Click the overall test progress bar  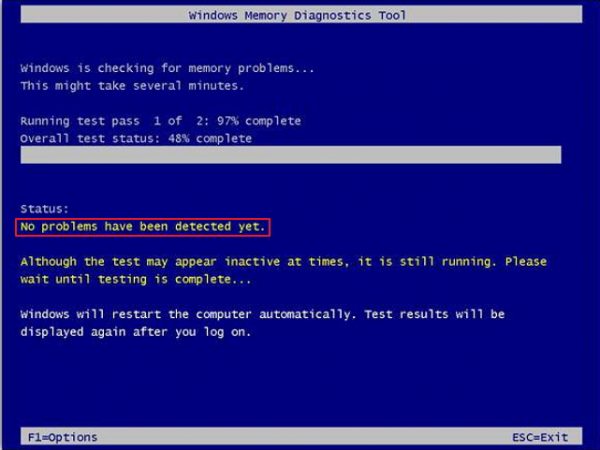tap(291, 155)
